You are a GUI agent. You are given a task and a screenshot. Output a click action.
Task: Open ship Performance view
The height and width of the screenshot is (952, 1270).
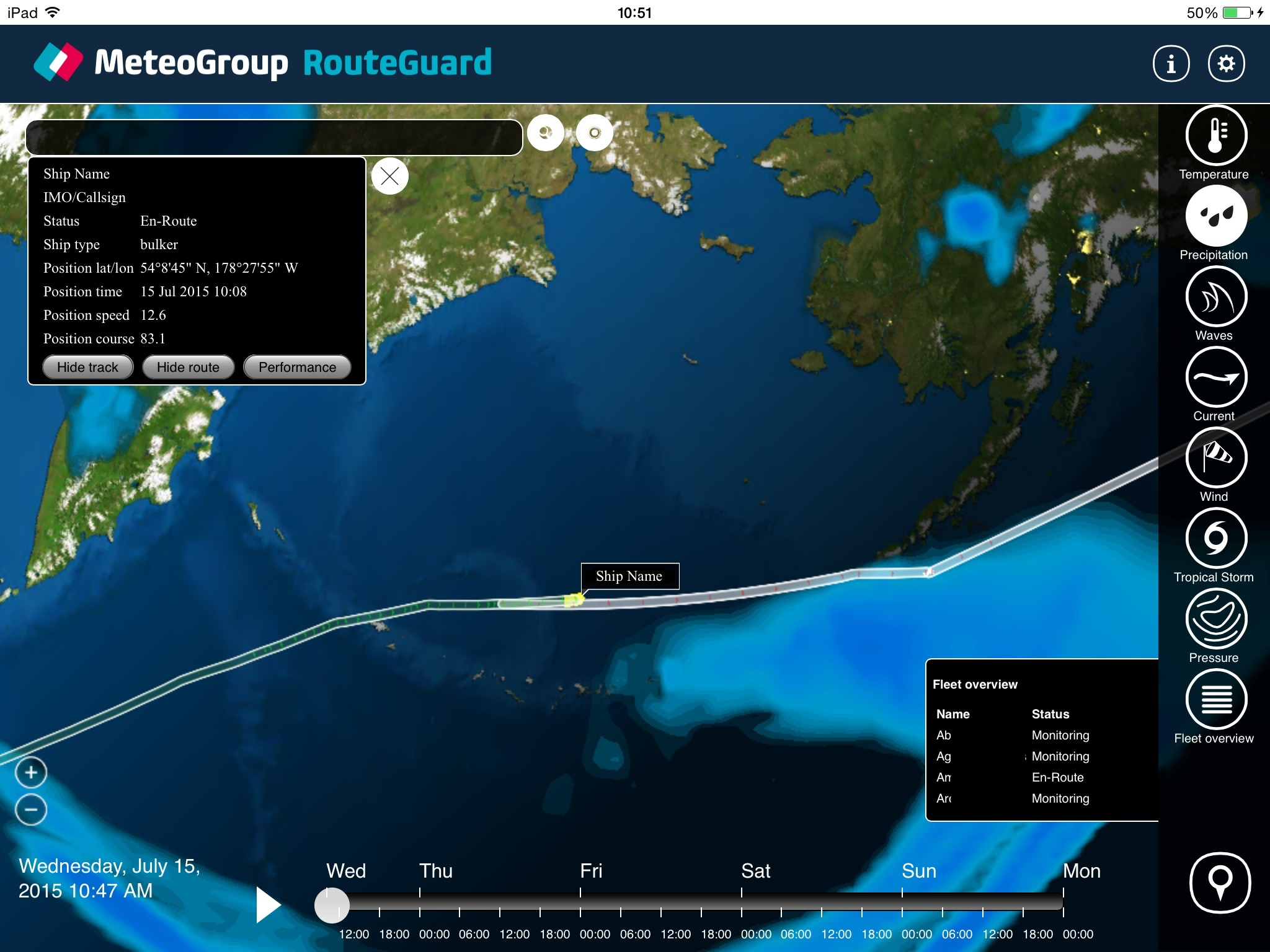pyautogui.click(x=297, y=367)
